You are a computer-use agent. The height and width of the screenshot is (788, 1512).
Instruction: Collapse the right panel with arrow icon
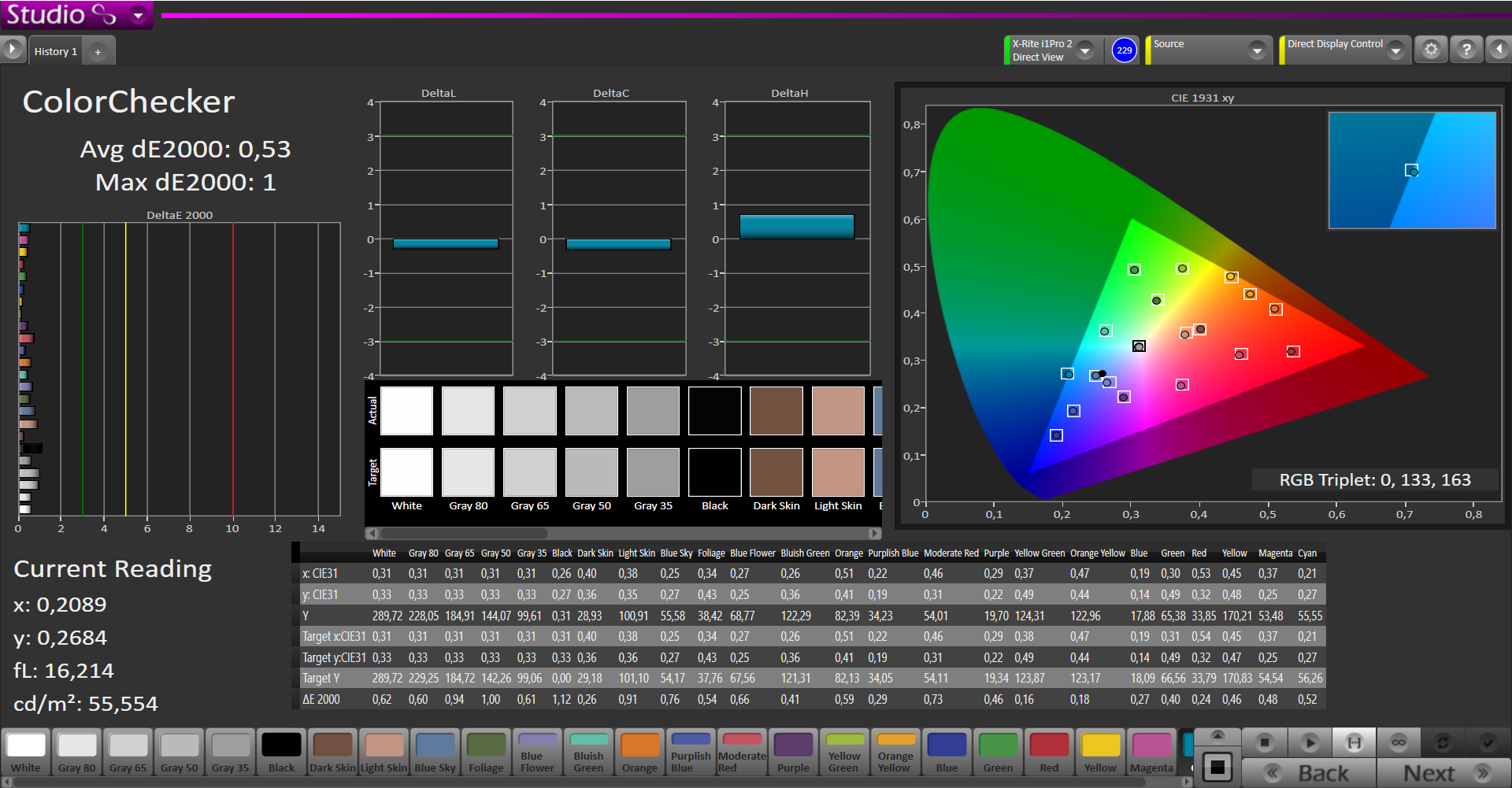pyautogui.click(x=1499, y=50)
